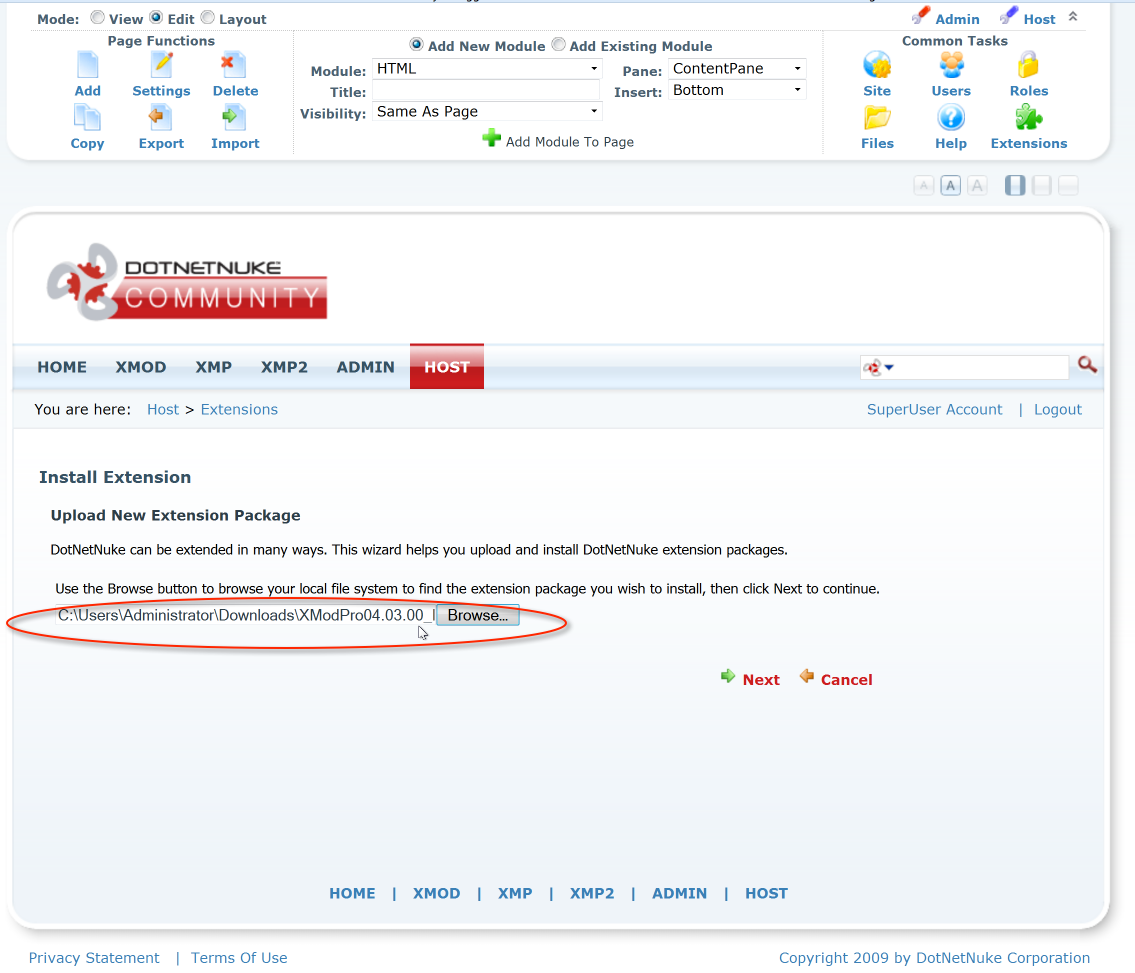Click the Host wrench icon
This screenshot has width=1135, height=973.
pos(1009,15)
